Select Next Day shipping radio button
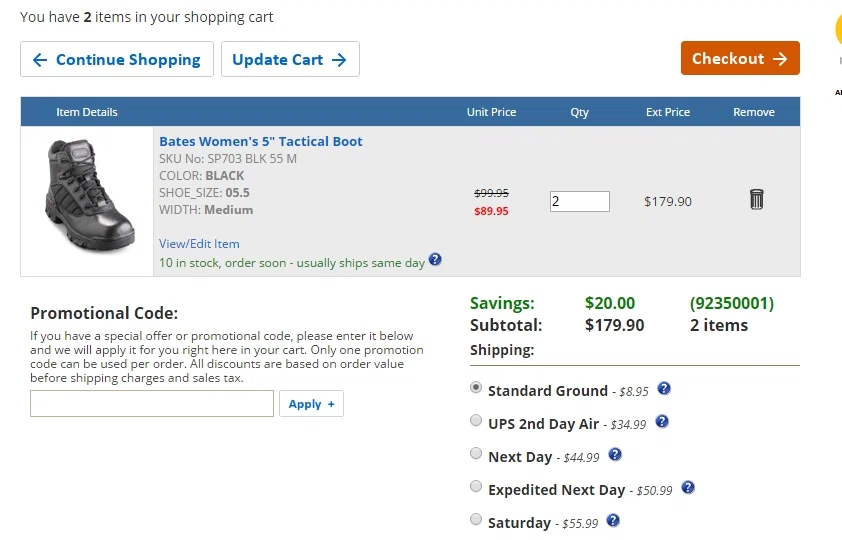The image size is (842, 540). [x=476, y=454]
